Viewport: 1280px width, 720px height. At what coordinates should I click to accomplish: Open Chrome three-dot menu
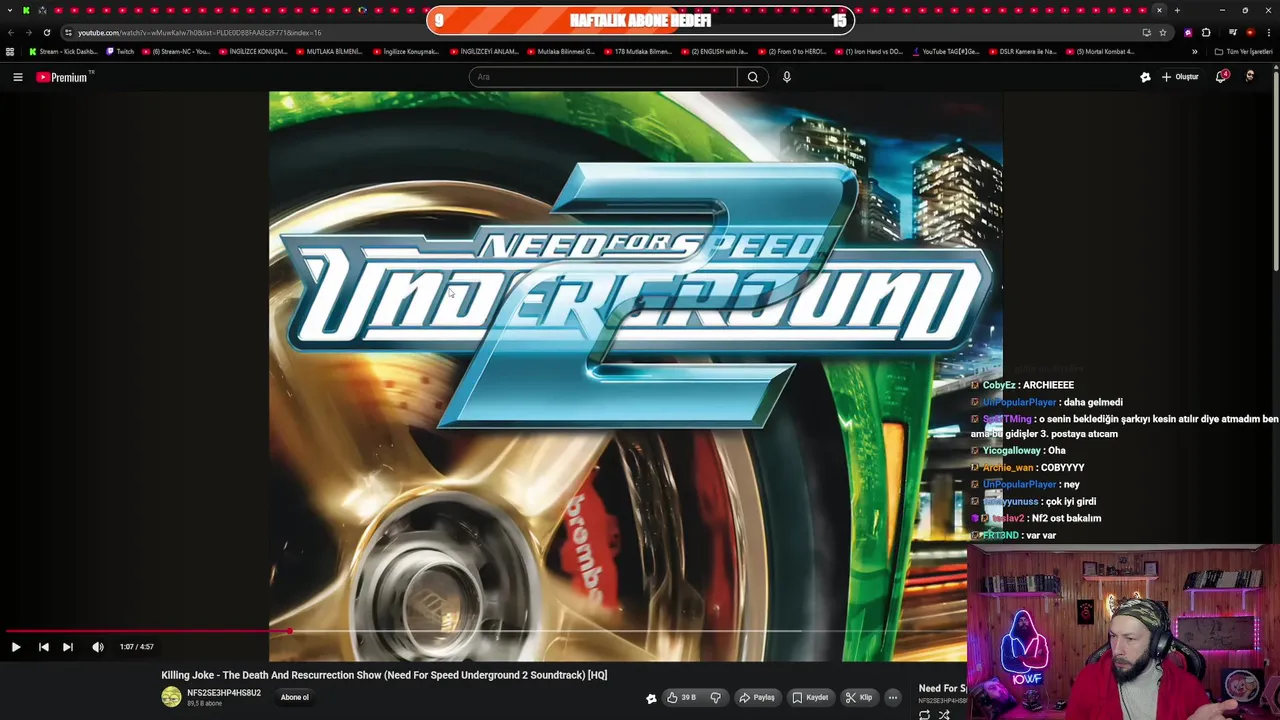tap(1268, 32)
